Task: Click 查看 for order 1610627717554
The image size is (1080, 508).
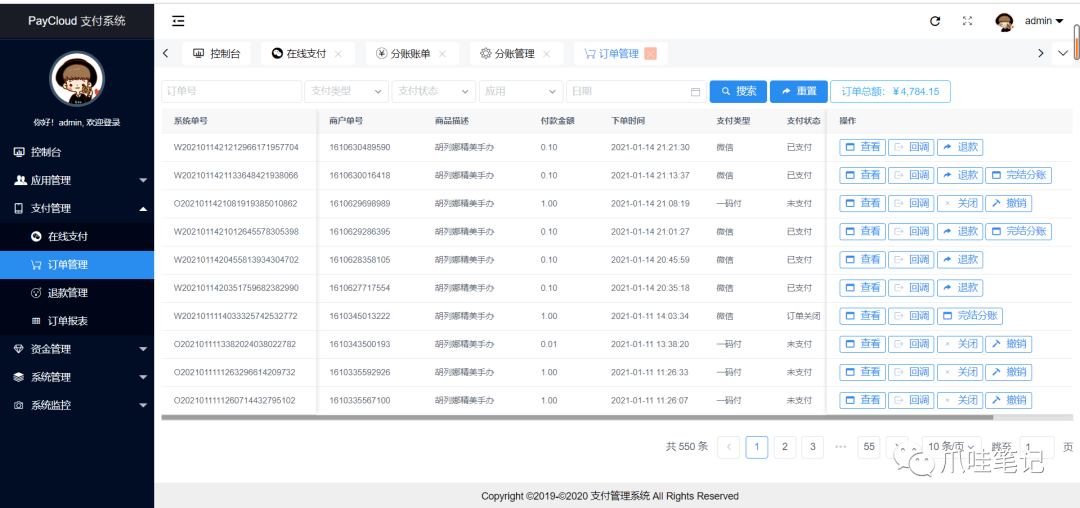Action: 862,288
